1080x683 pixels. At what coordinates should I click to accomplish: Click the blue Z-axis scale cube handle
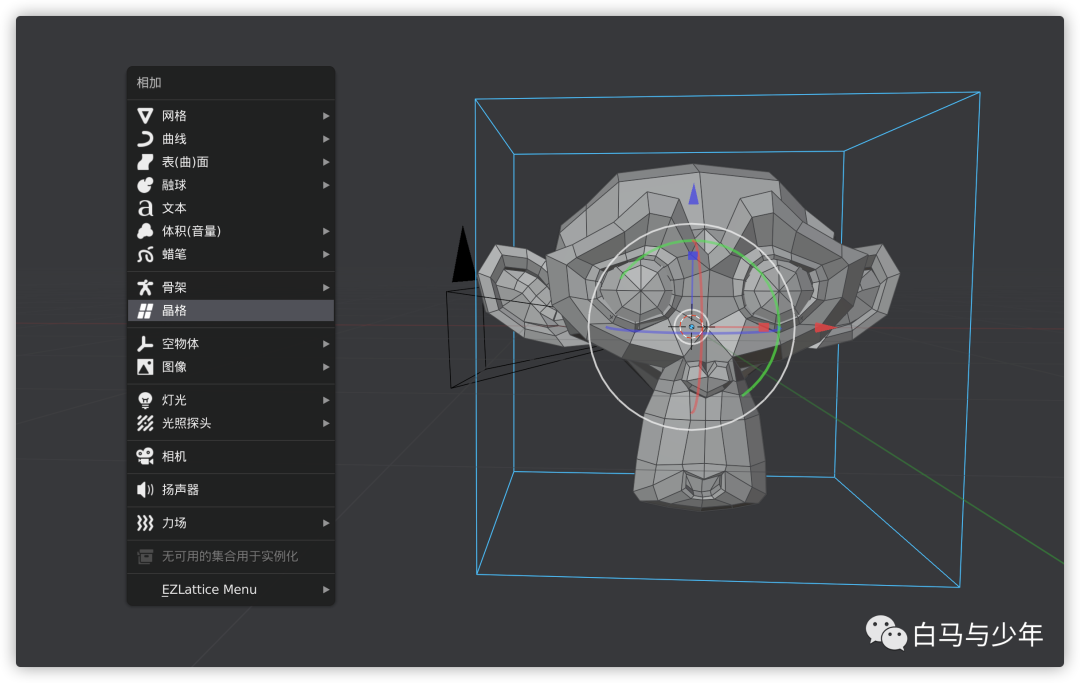[x=693, y=255]
